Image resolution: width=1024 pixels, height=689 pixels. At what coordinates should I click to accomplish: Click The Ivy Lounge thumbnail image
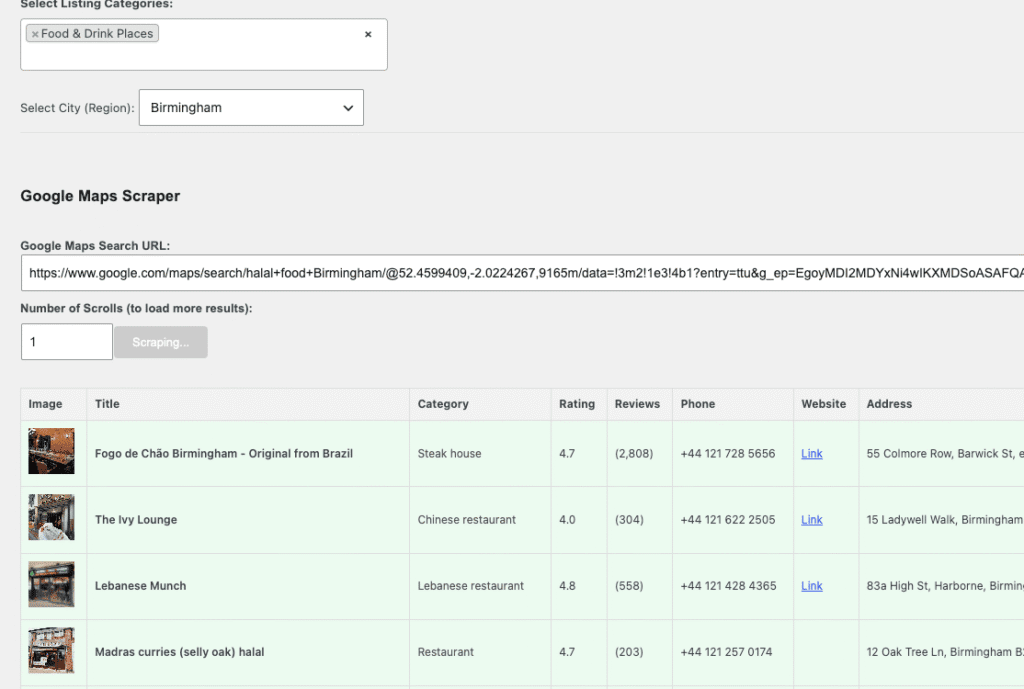52,517
